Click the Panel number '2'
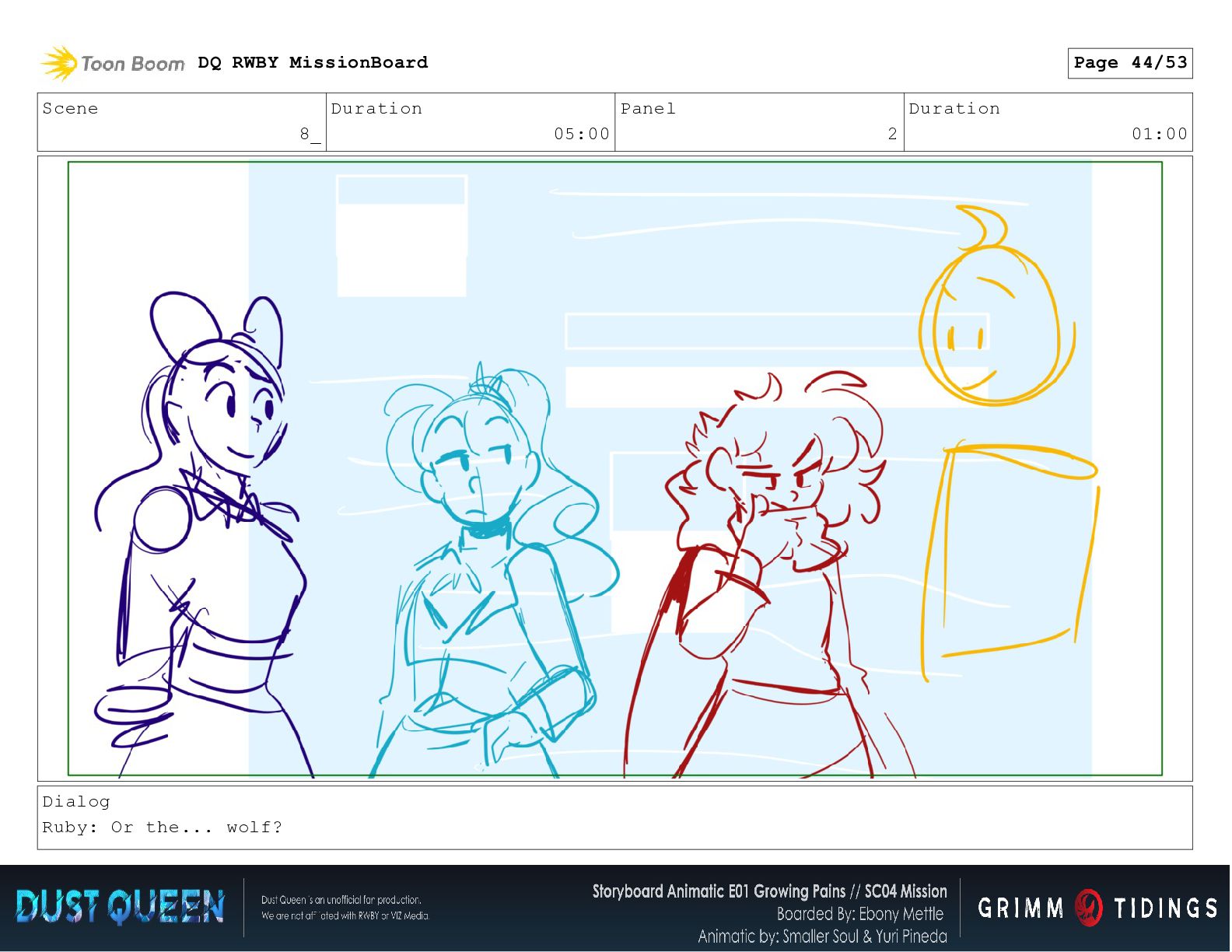1232x952 pixels. point(892,134)
